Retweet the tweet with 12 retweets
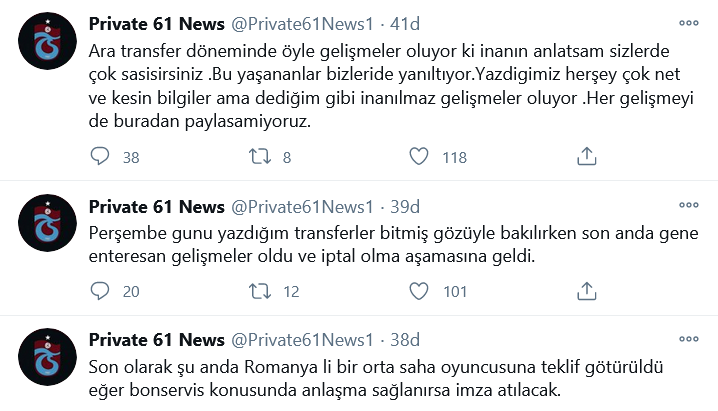The image size is (718, 411). tap(260, 291)
